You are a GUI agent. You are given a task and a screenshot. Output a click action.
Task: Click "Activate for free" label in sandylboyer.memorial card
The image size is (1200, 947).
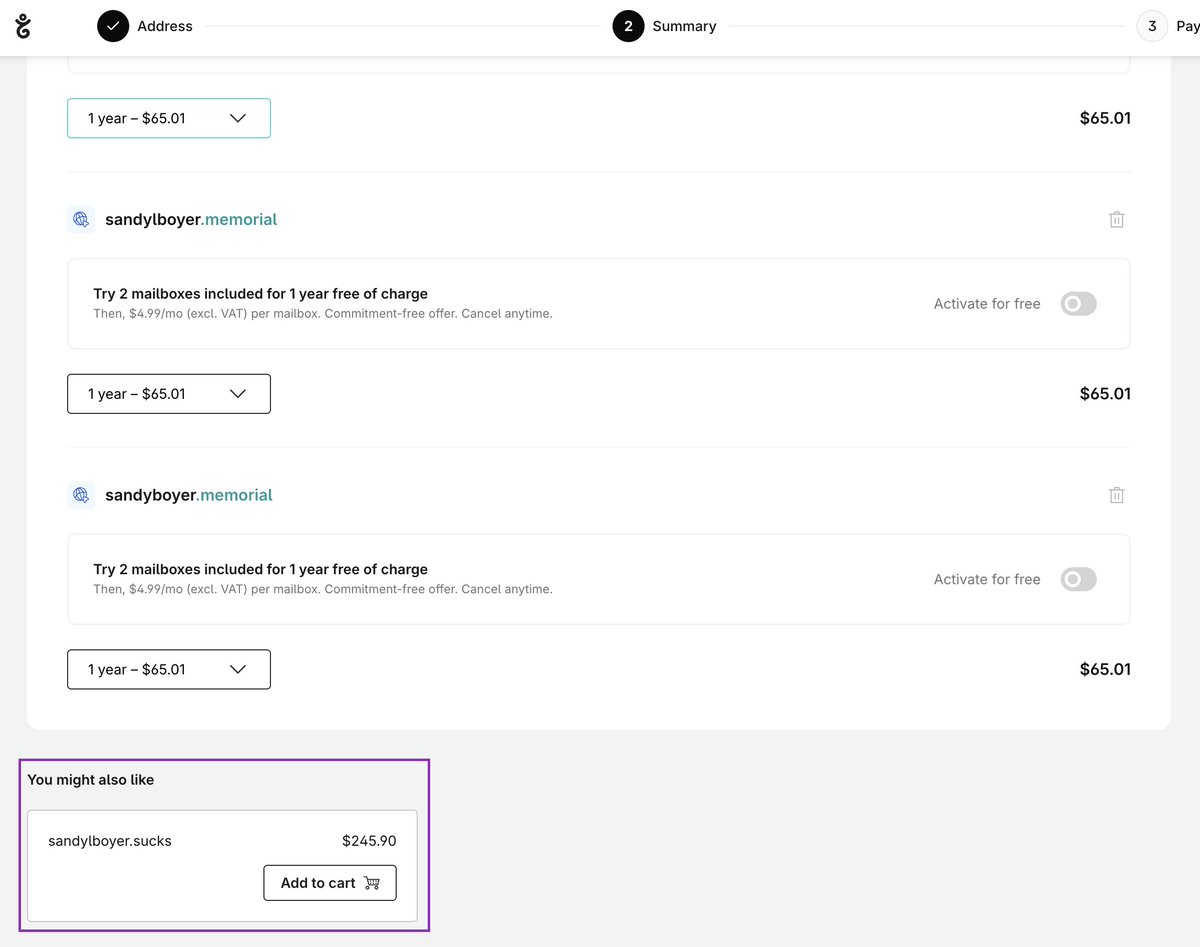click(x=987, y=304)
